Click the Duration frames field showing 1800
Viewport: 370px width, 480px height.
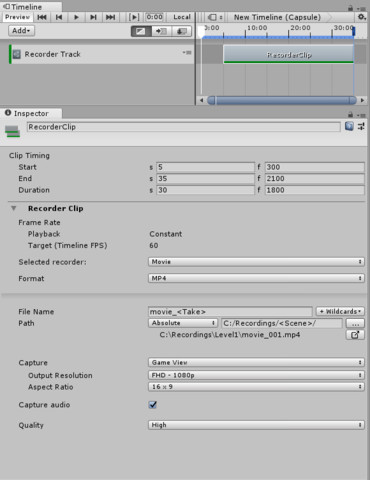point(315,190)
